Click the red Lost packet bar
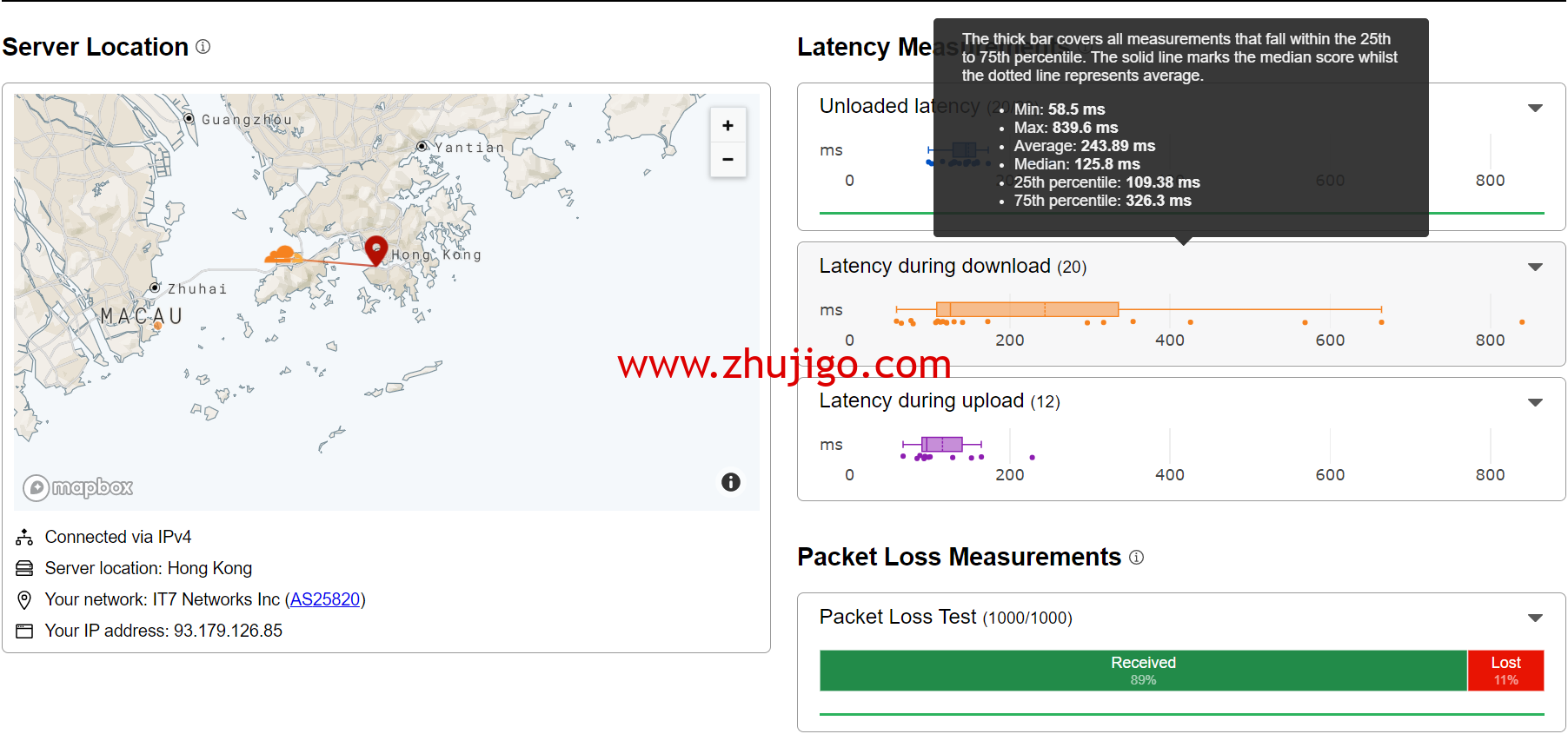The image size is (1568, 734). point(1505,671)
